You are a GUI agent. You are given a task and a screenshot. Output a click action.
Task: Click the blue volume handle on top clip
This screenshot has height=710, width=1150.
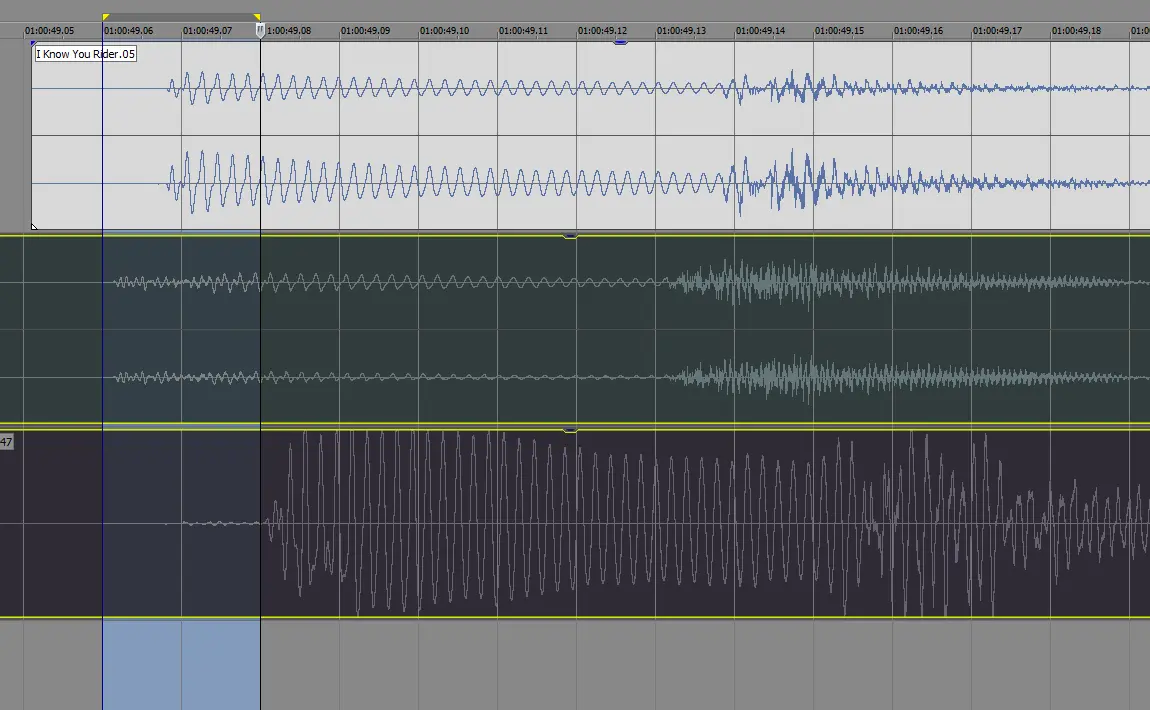620,43
